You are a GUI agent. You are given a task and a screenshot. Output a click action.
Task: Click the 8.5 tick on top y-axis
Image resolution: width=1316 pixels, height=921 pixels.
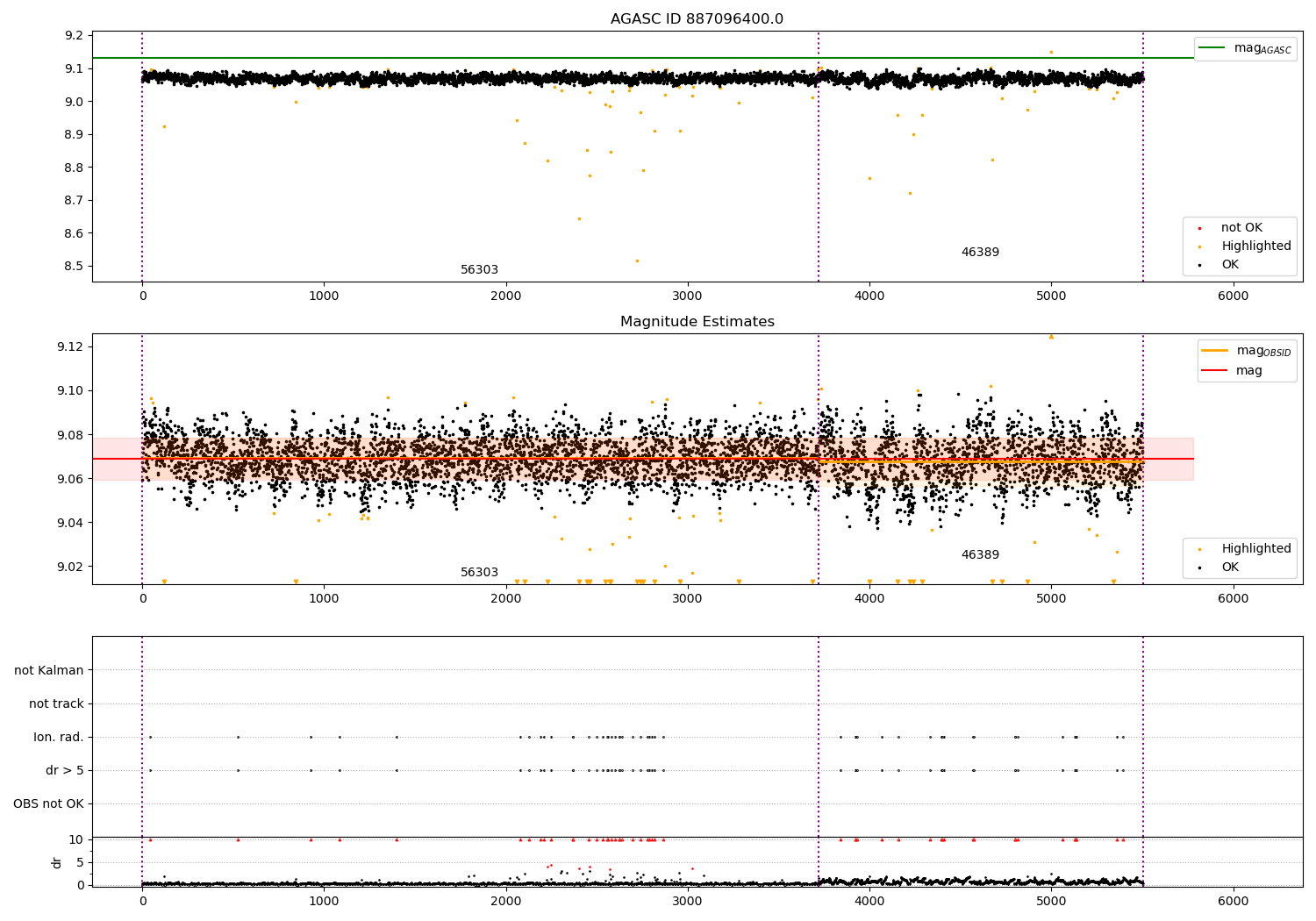[75, 266]
